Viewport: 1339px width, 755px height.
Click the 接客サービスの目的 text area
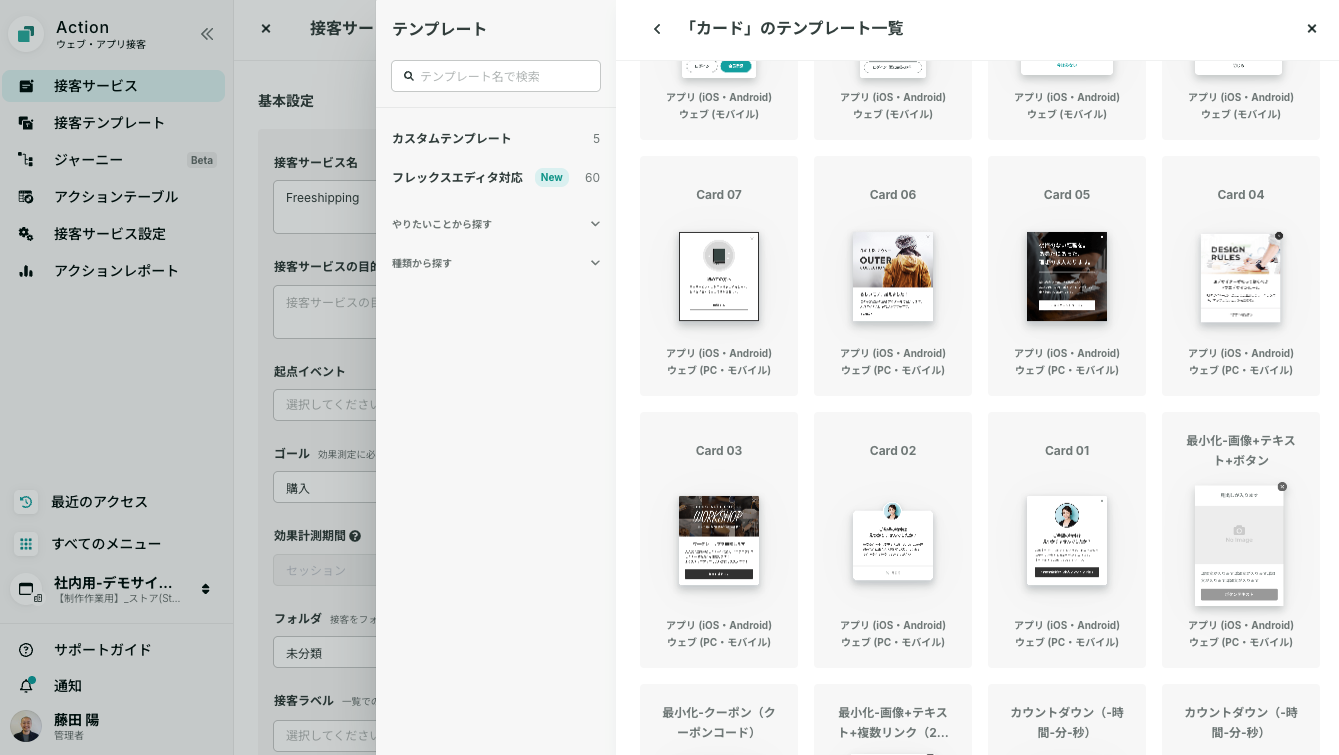[325, 312]
